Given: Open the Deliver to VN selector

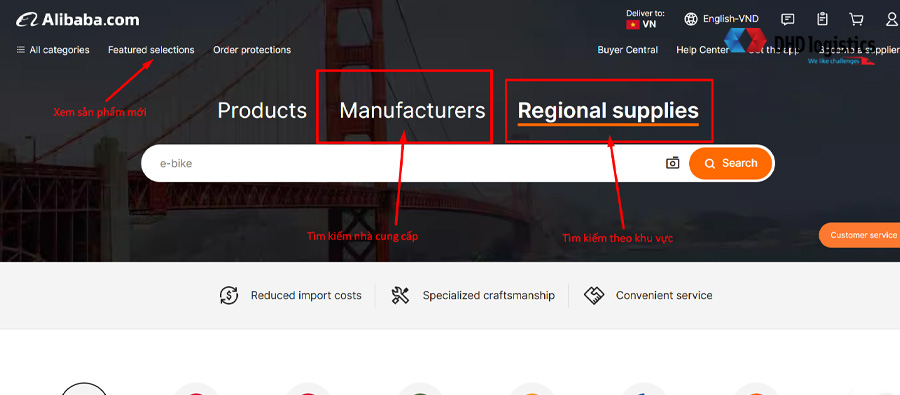Looking at the screenshot, I should tap(645, 19).
